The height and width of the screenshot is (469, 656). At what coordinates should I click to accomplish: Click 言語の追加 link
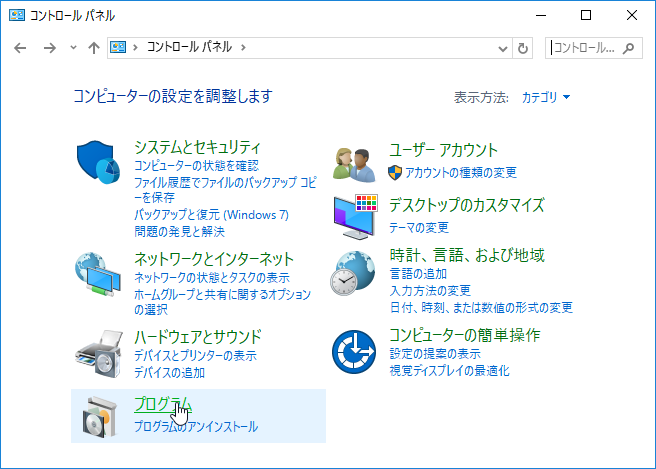click(x=418, y=274)
